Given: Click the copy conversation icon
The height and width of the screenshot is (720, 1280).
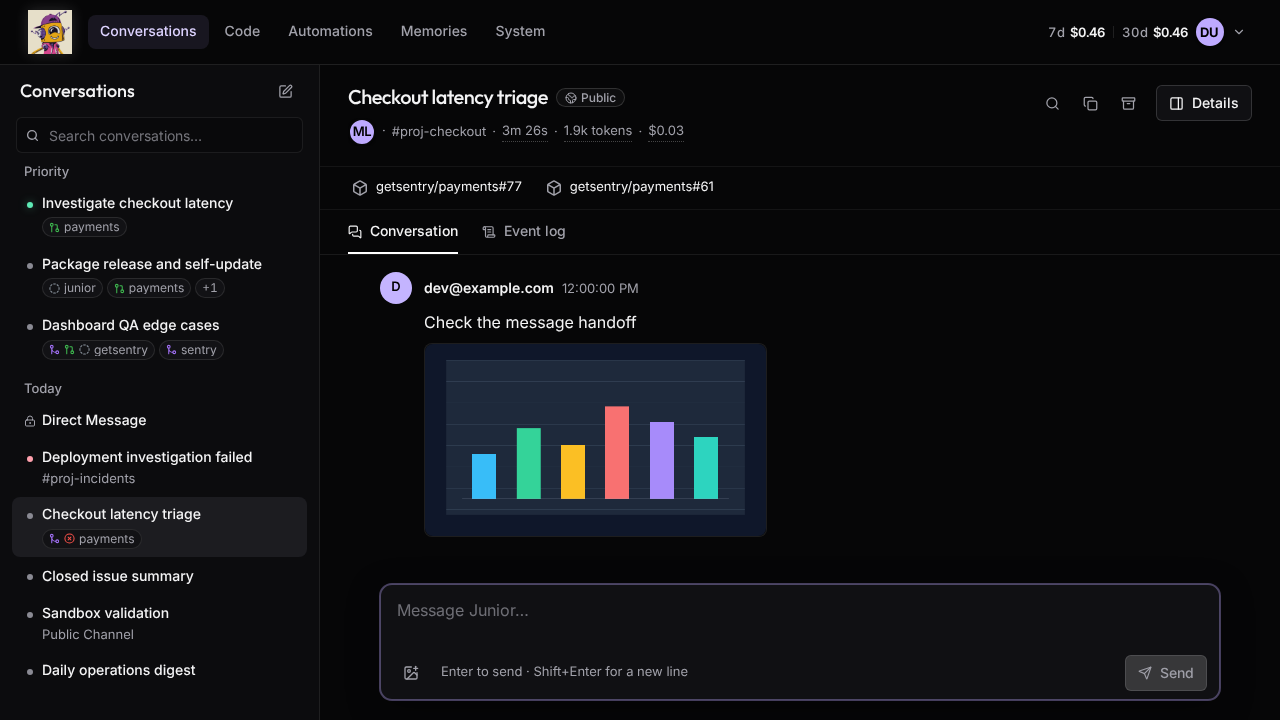Looking at the screenshot, I should coord(1090,103).
